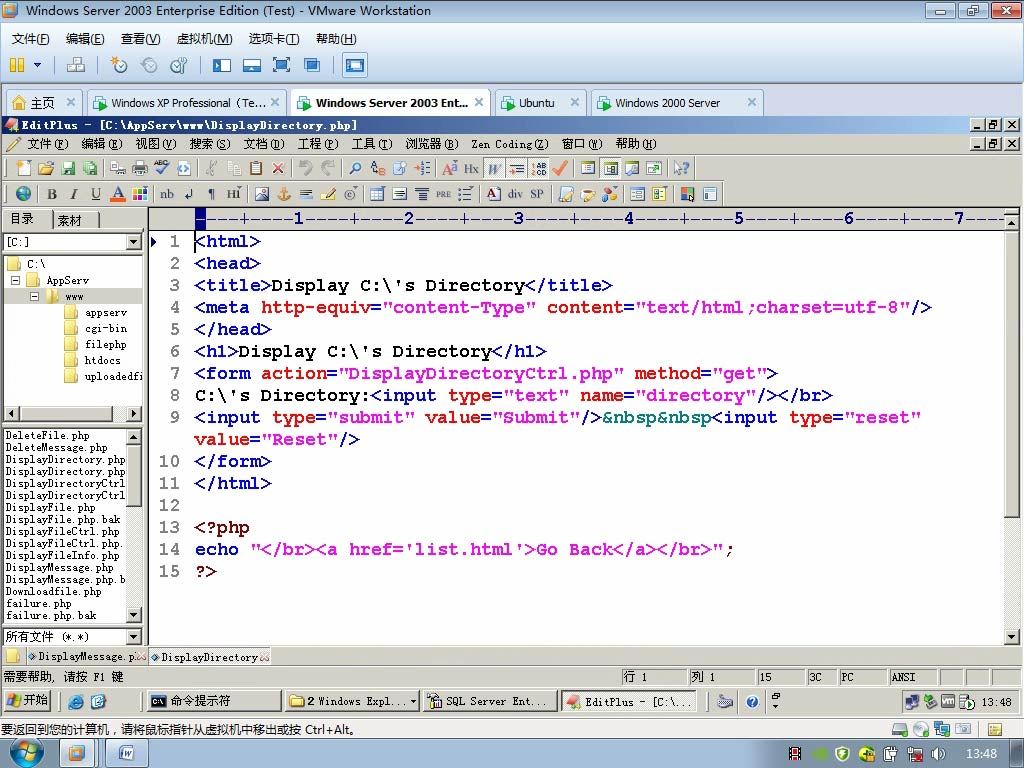Click the VMware snapshot manager icon
The width and height of the screenshot is (1024, 768).
pos(178,65)
